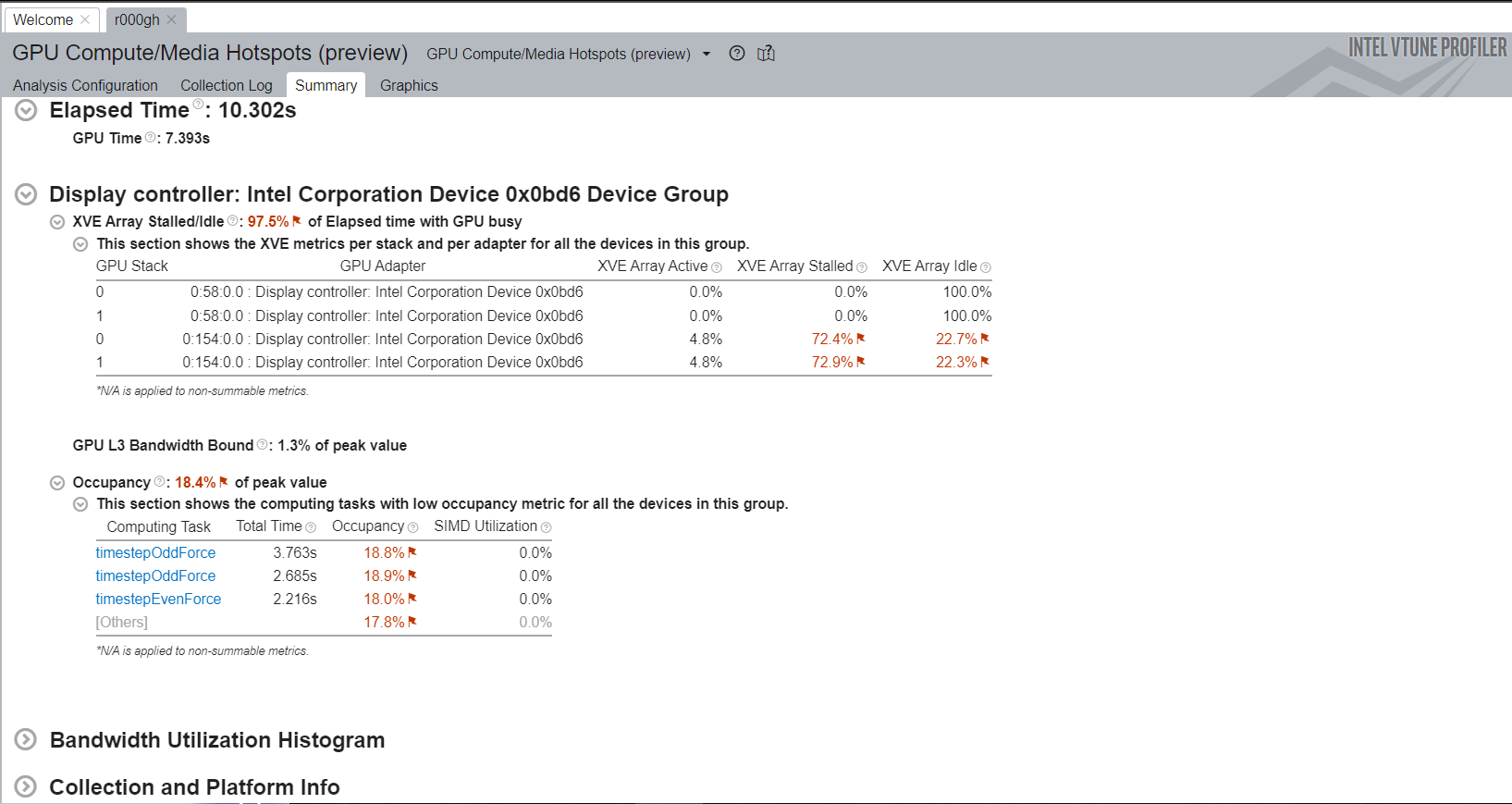Click help icon next to SIMD Utilization column
The width and height of the screenshot is (1512, 804).
click(x=546, y=527)
